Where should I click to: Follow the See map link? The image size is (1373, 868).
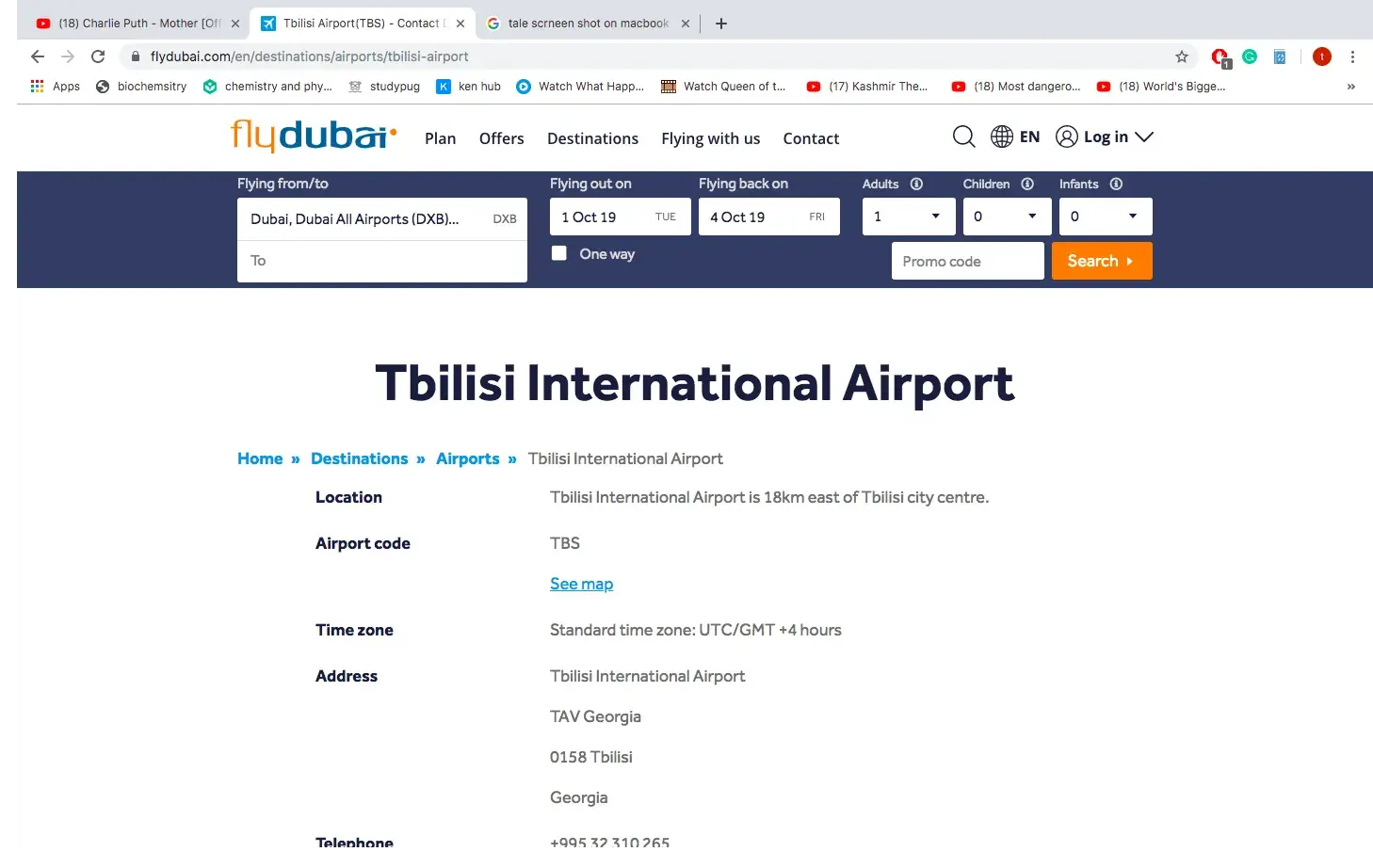pyautogui.click(x=581, y=584)
